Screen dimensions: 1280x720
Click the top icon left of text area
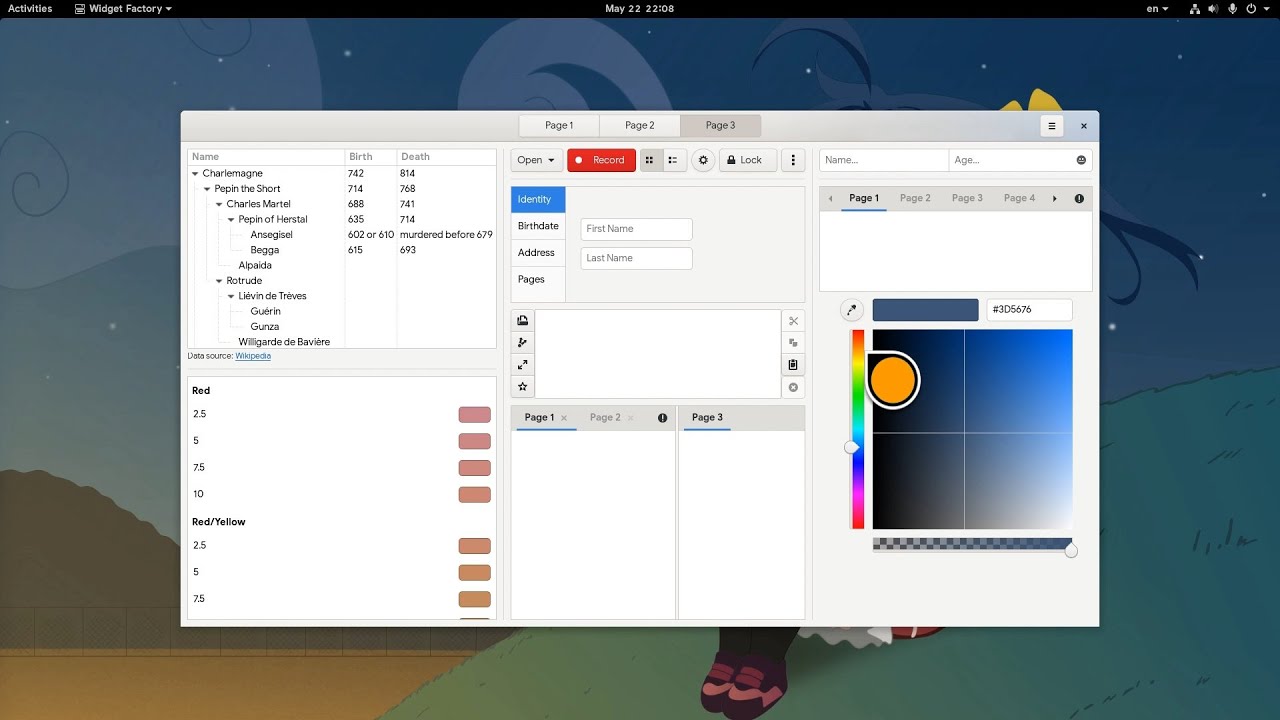522,321
